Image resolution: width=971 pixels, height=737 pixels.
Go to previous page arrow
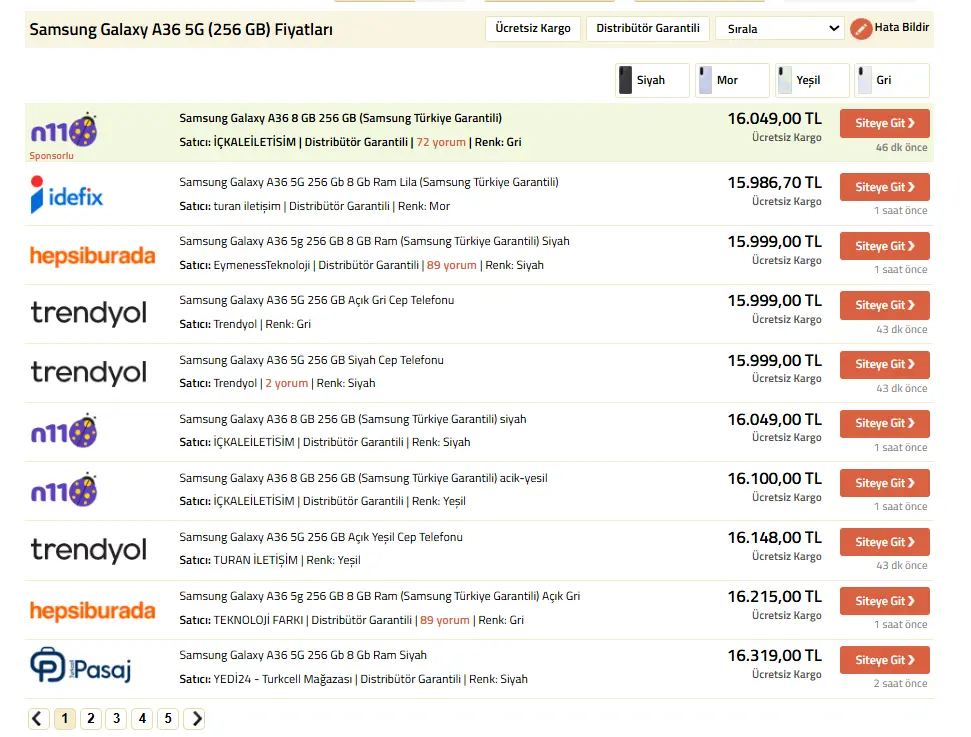38,718
